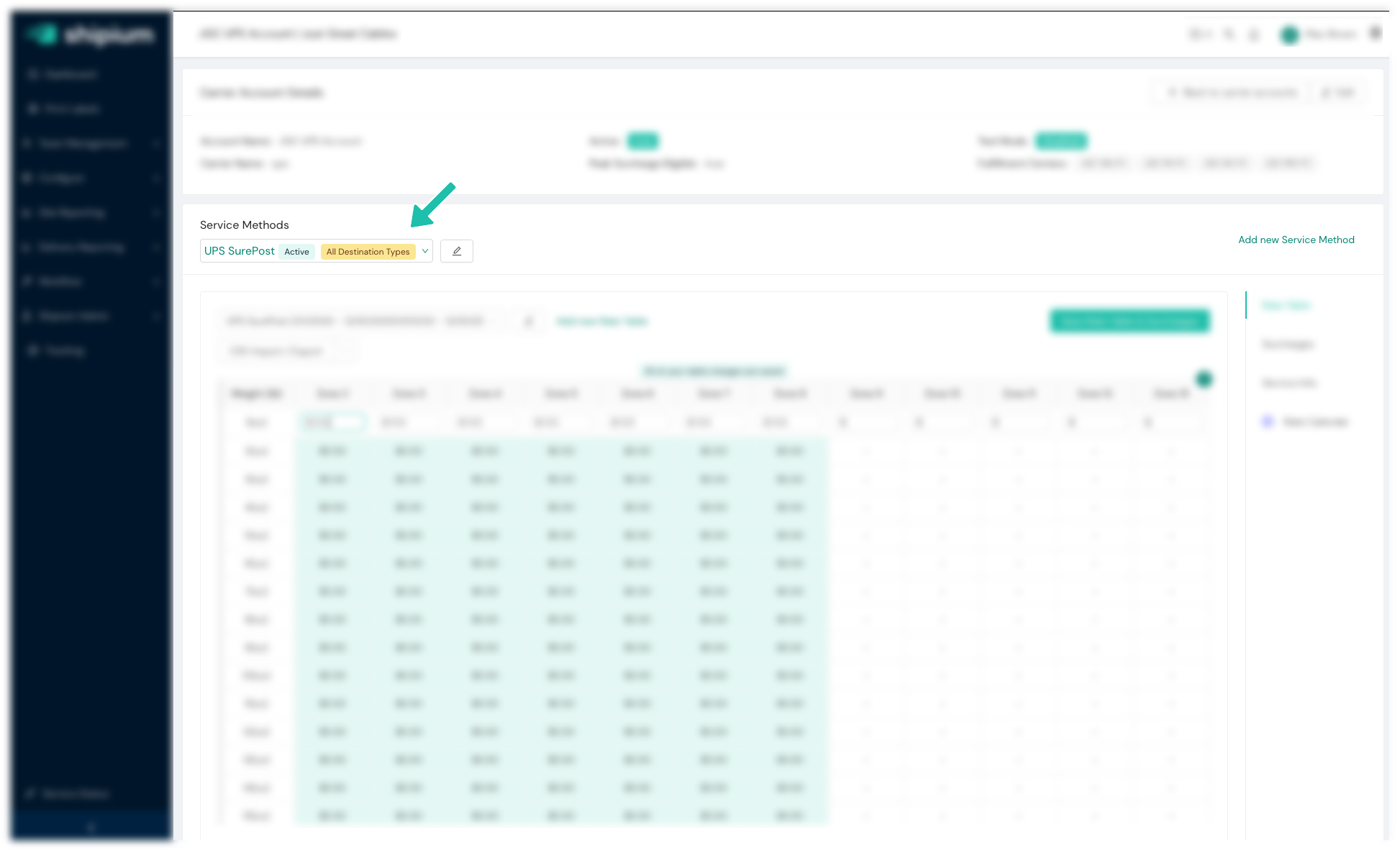Click the Tracking icon in the sidebar

(x=32, y=351)
